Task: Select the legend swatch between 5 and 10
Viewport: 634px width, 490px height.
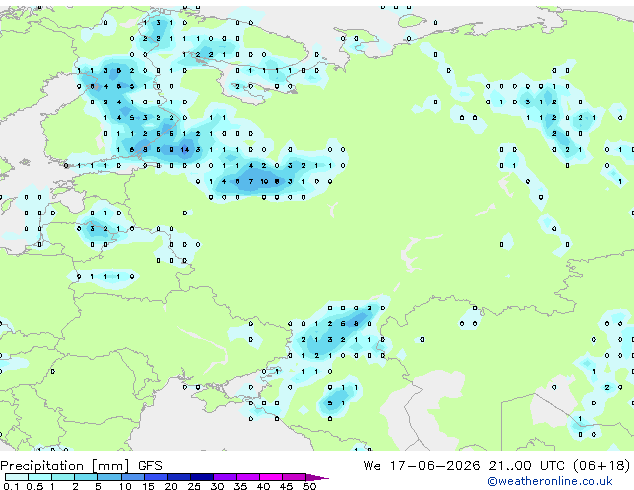Action: (x=109, y=477)
